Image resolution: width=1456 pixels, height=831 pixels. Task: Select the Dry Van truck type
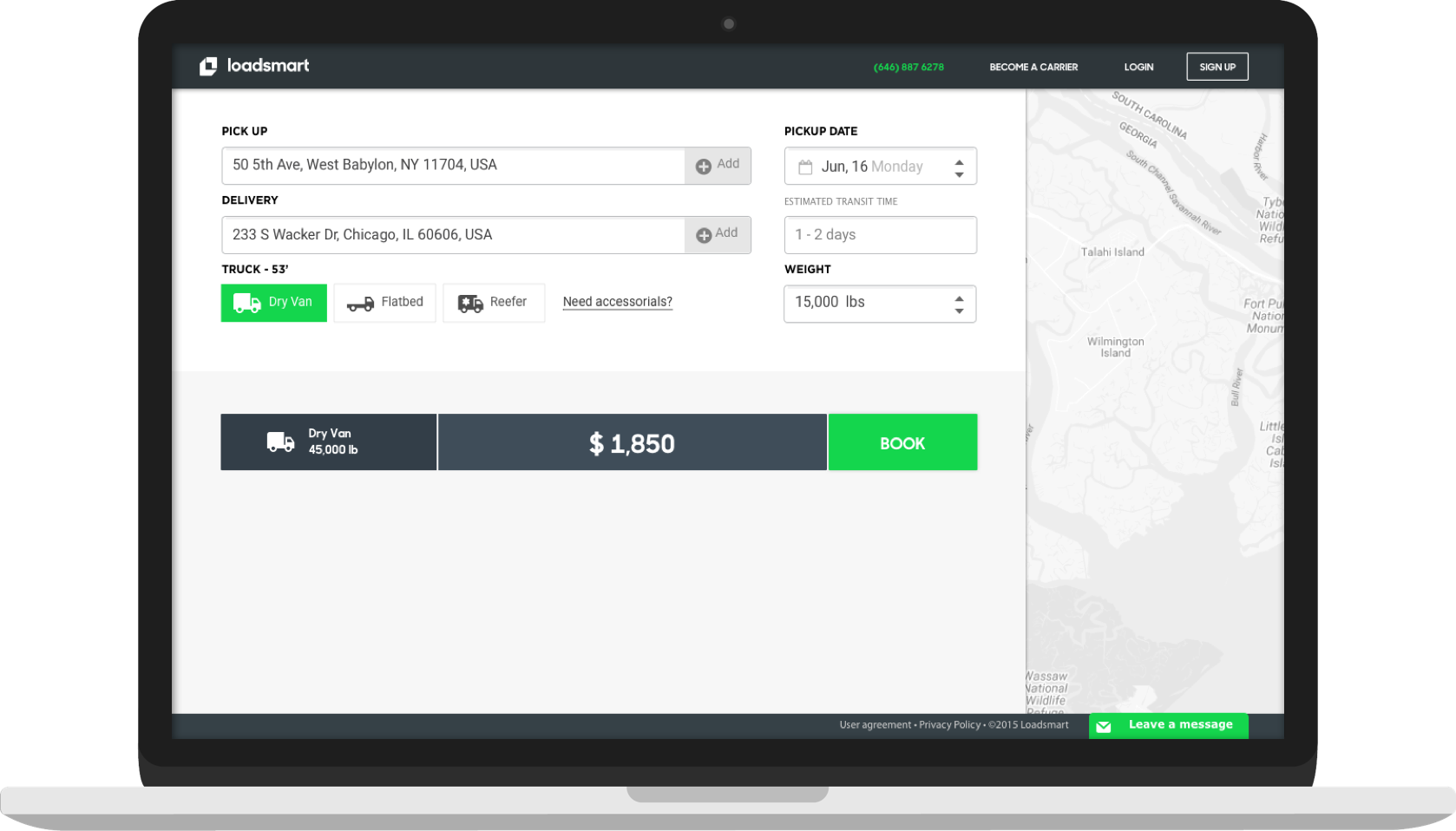tap(274, 303)
